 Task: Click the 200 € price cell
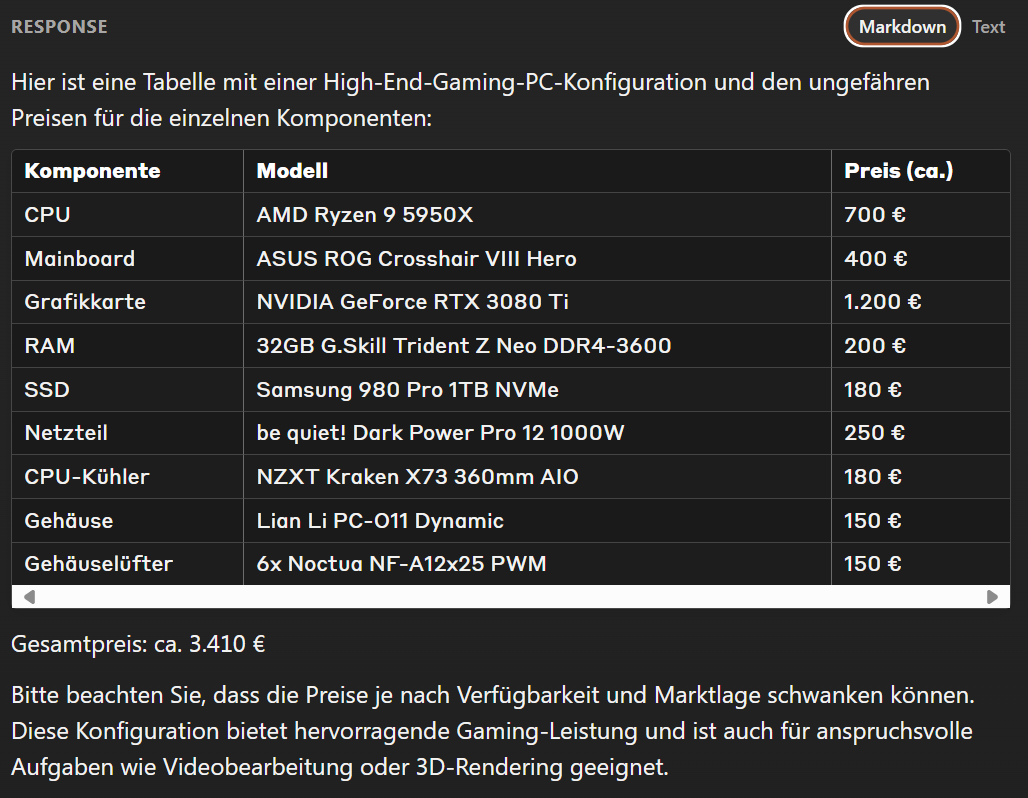click(920, 346)
